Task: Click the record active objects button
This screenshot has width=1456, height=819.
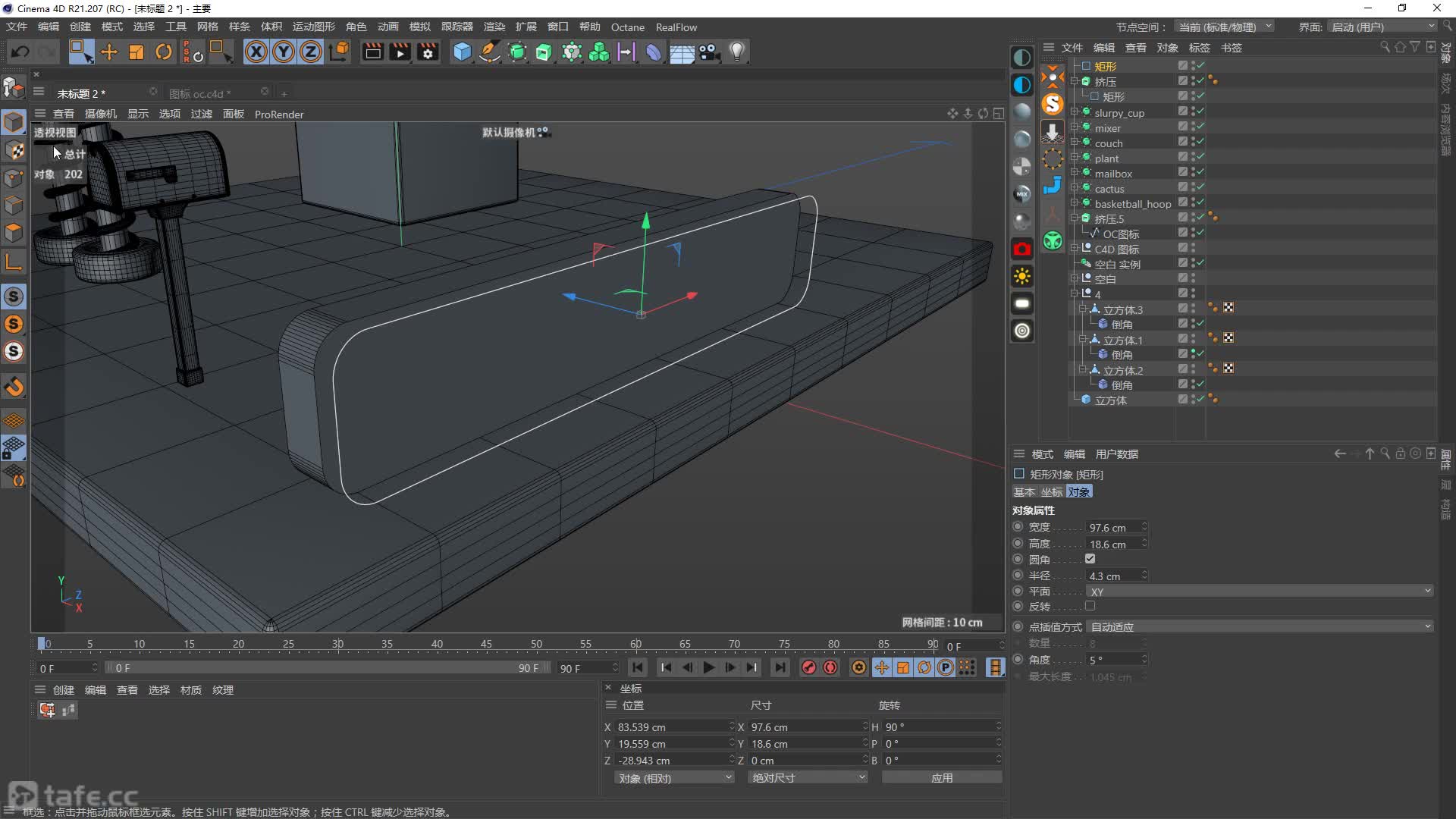Action: coord(809,667)
